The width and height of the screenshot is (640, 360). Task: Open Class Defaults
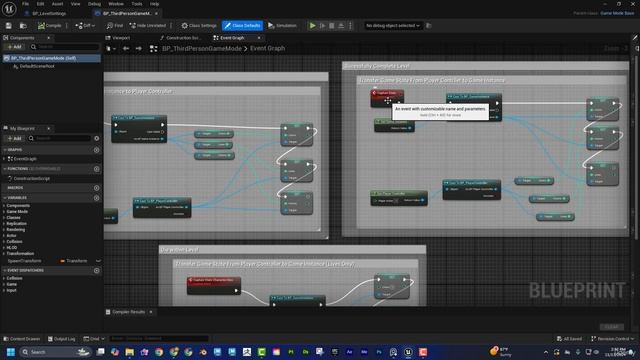(x=242, y=26)
